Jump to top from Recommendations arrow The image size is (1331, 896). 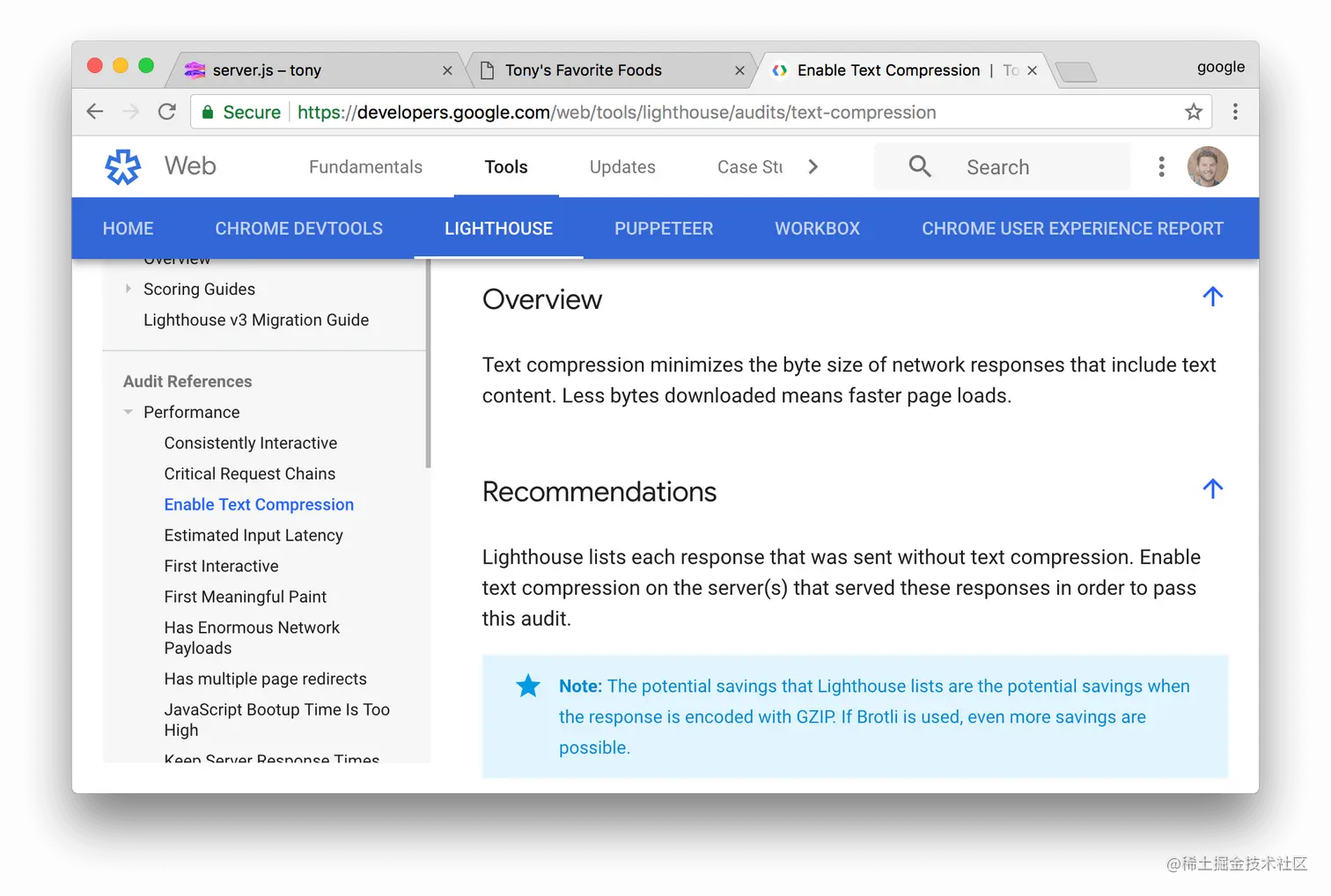click(1213, 488)
